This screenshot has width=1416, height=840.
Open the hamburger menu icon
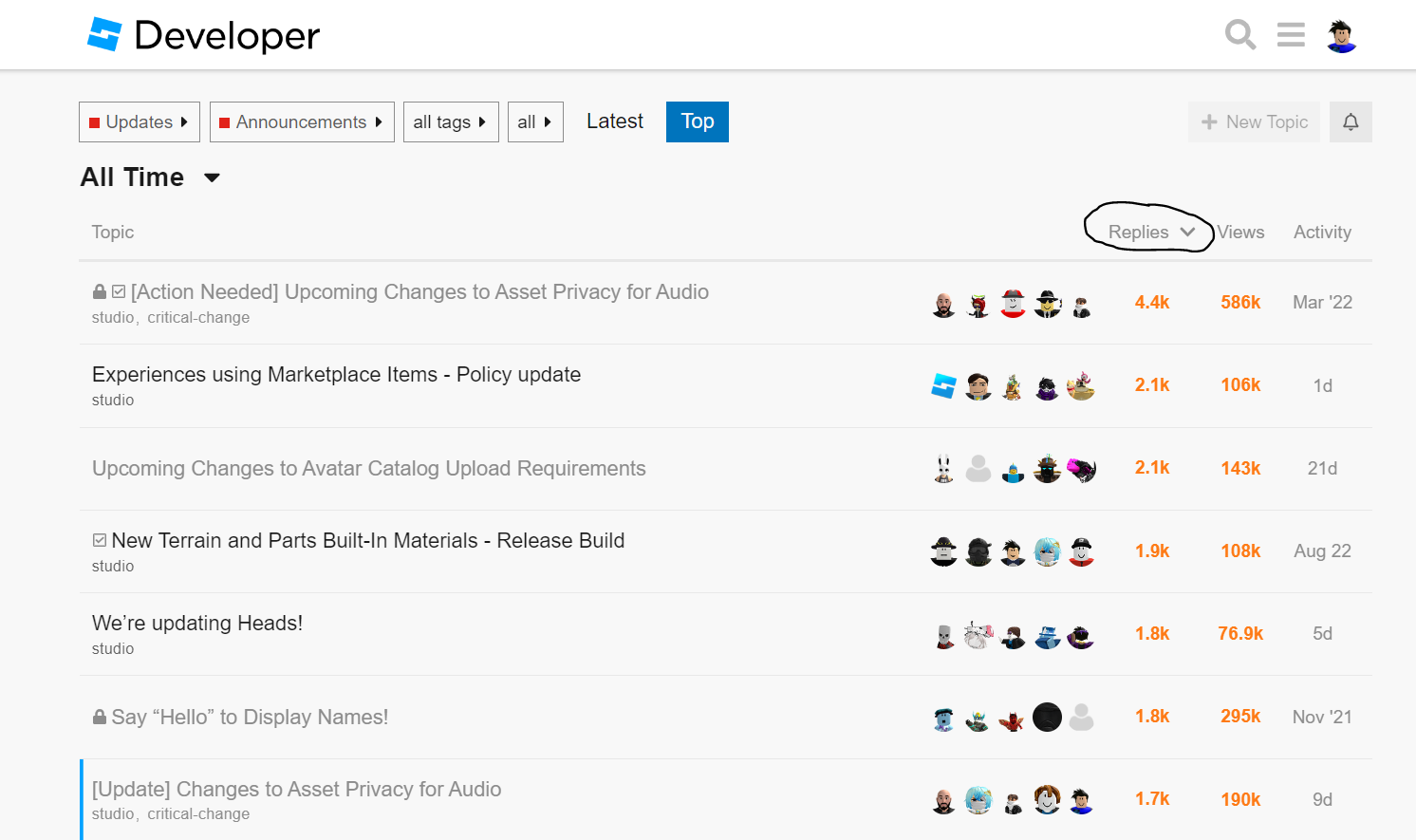pyautogui.click(x=1291, y=35)
